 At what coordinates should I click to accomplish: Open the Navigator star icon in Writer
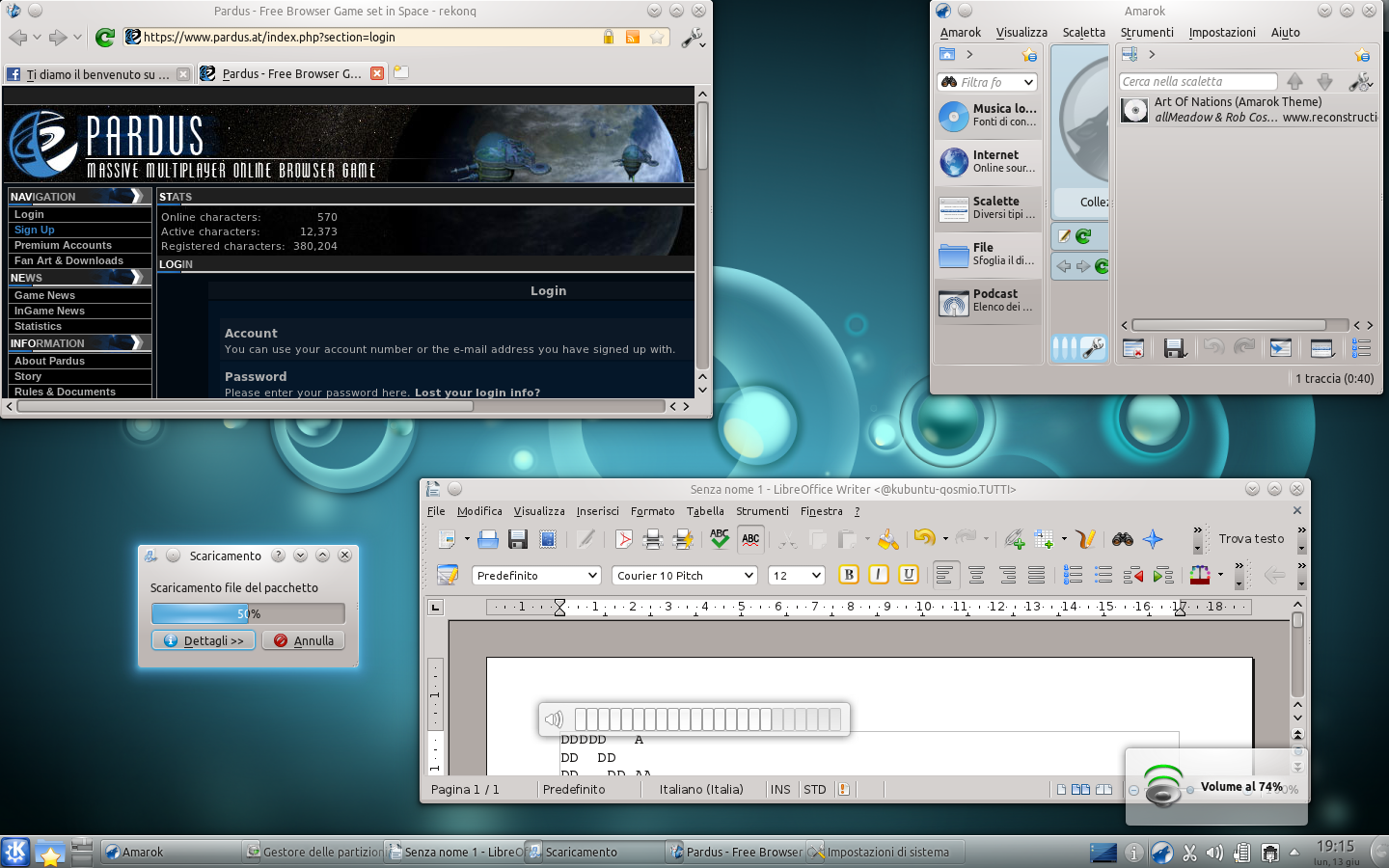[x=1153, y=539]
